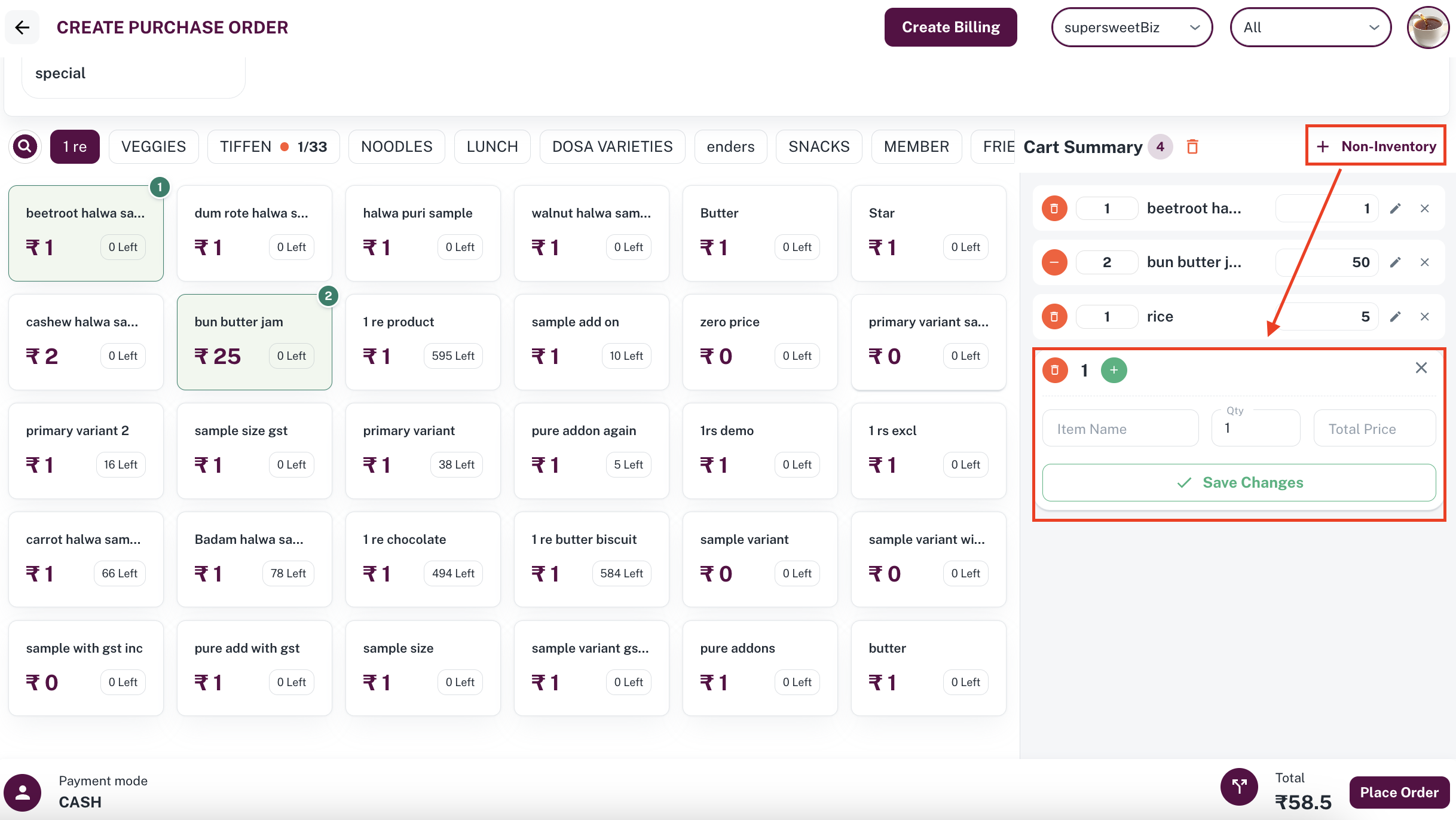
Task: Open the split payment arrow icon
Action: [1239, 787]
